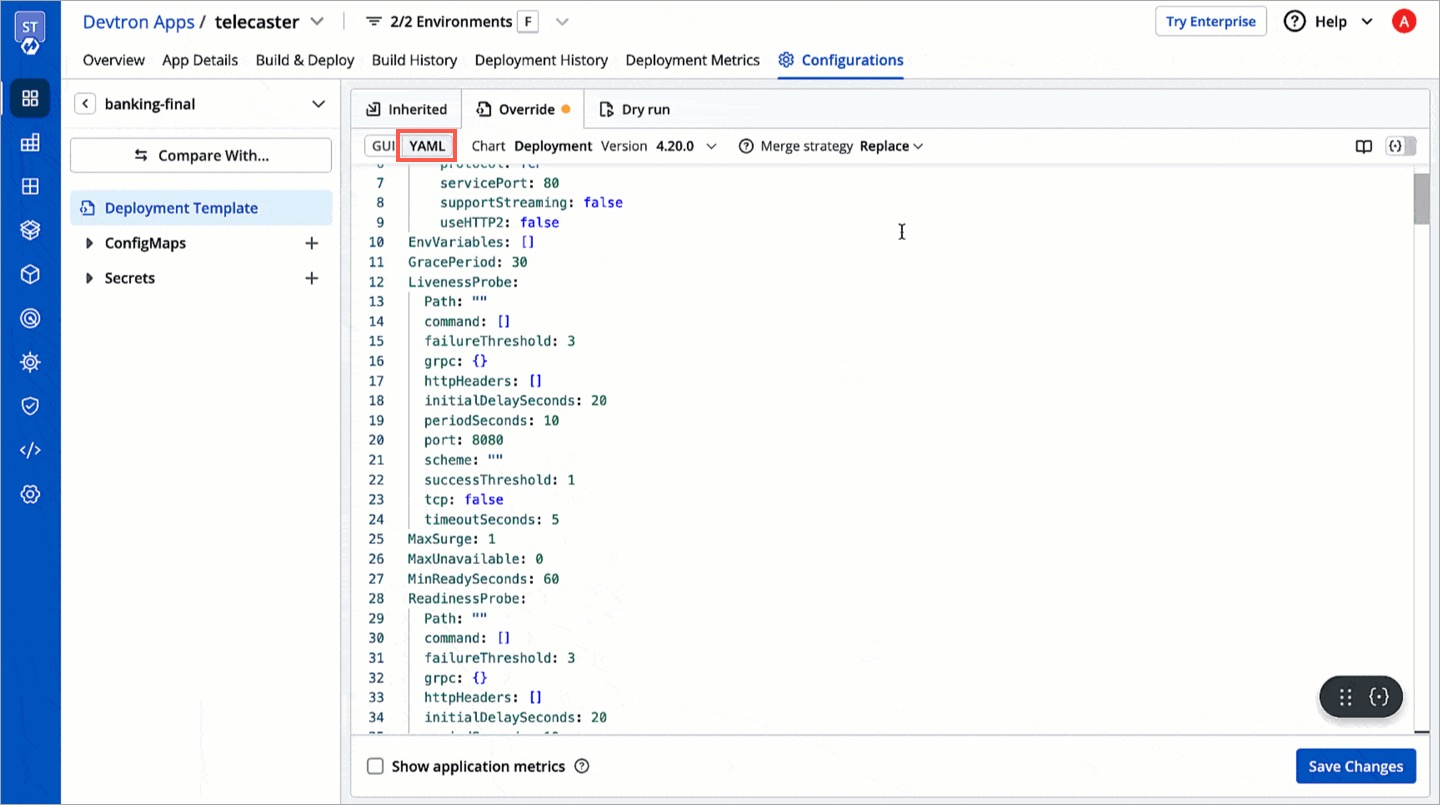Open the grid widget icon in bottom-right pill

(x=1344, y=696)
